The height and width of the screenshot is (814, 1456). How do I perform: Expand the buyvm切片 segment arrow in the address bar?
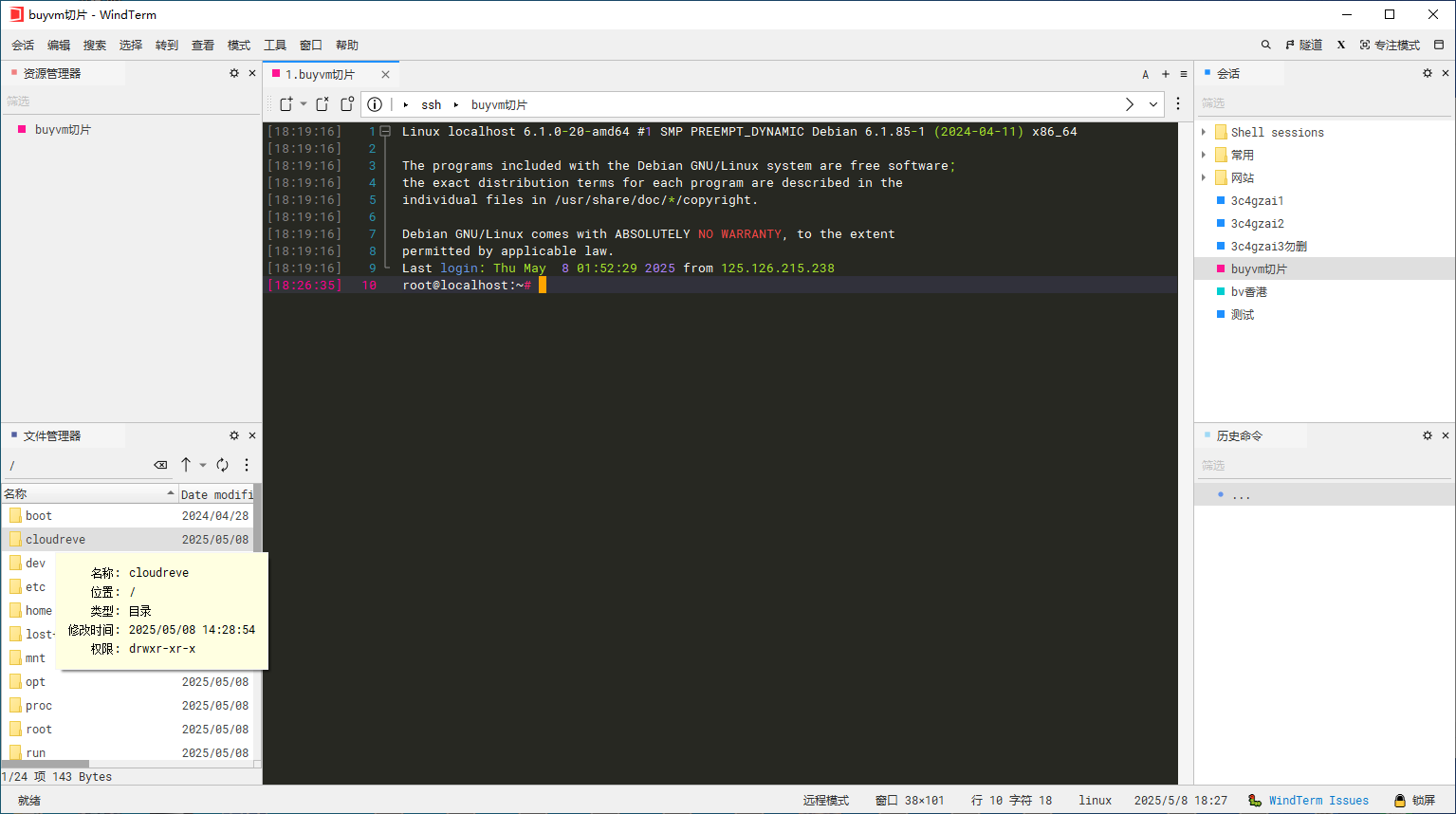455,104
